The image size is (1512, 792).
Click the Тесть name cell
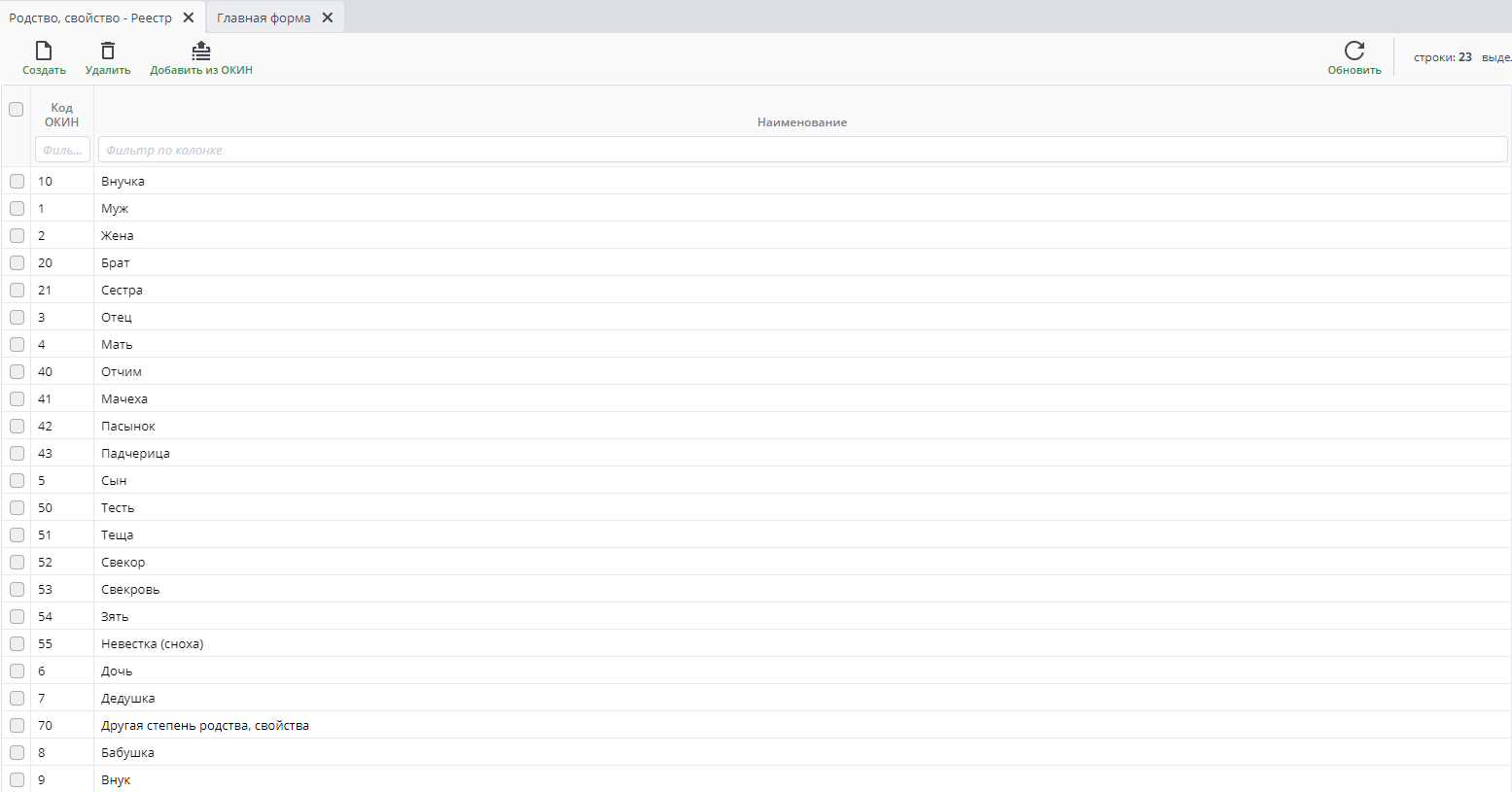coord(802,507)
